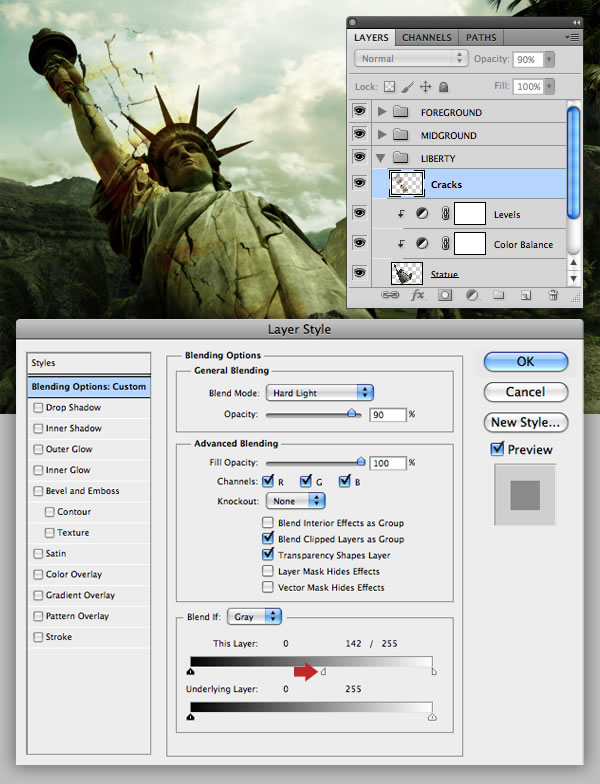The width and height of the screenshot is (600, 784).
Task: Switch to the CHANNELS tab
Action: [x=426, y=38]
